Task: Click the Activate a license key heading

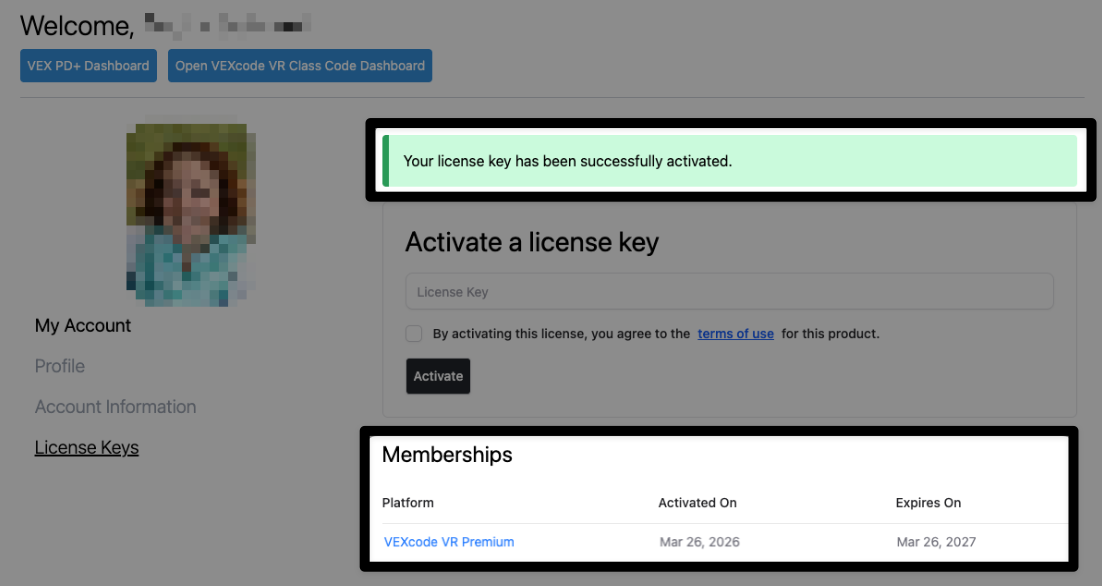Action: pyautogui.click(x=531, y=242)
